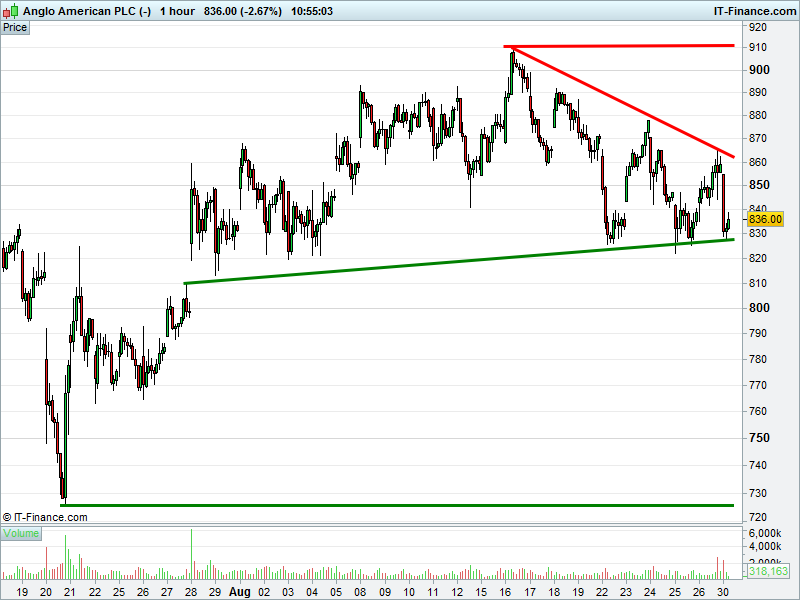Screen dimensions: 800x600
Task: Select the green horizontal support line near 725
Action: [x=397, y=505]
